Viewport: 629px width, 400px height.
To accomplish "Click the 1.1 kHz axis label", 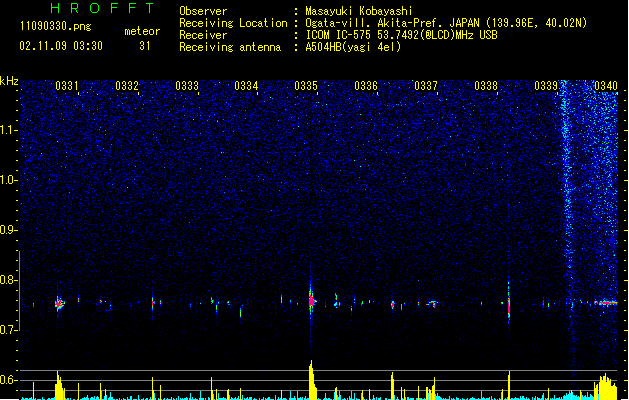I will [9, 130].
